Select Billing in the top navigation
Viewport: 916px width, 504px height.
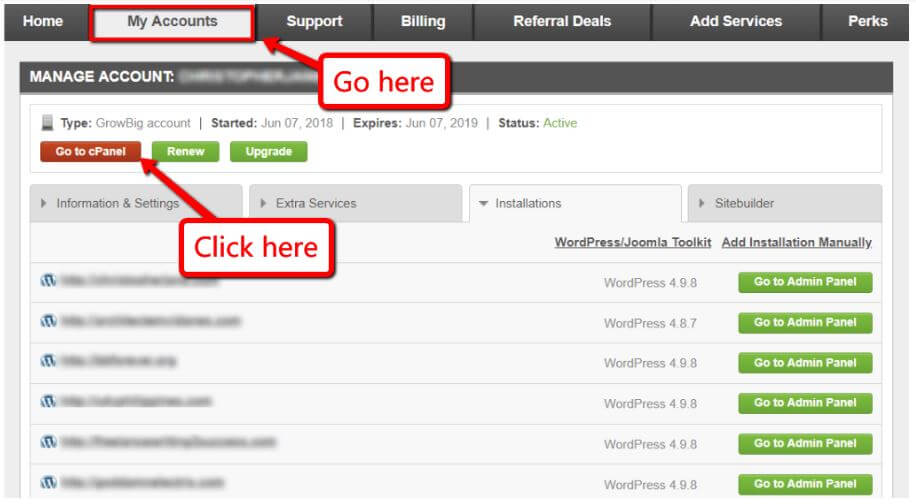[423, 22]
